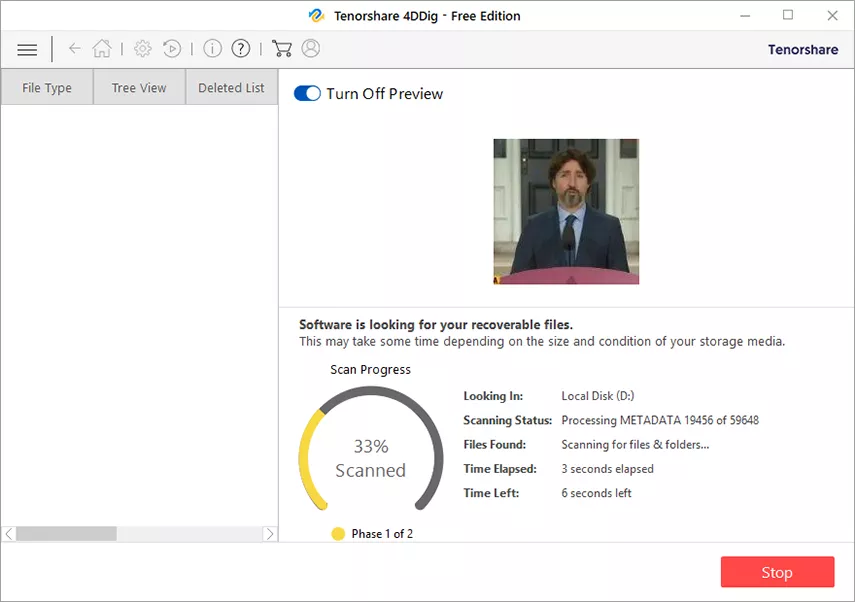Open the info icon in toolbar
This screenshot has height=602, width=855.
[212, 49]
